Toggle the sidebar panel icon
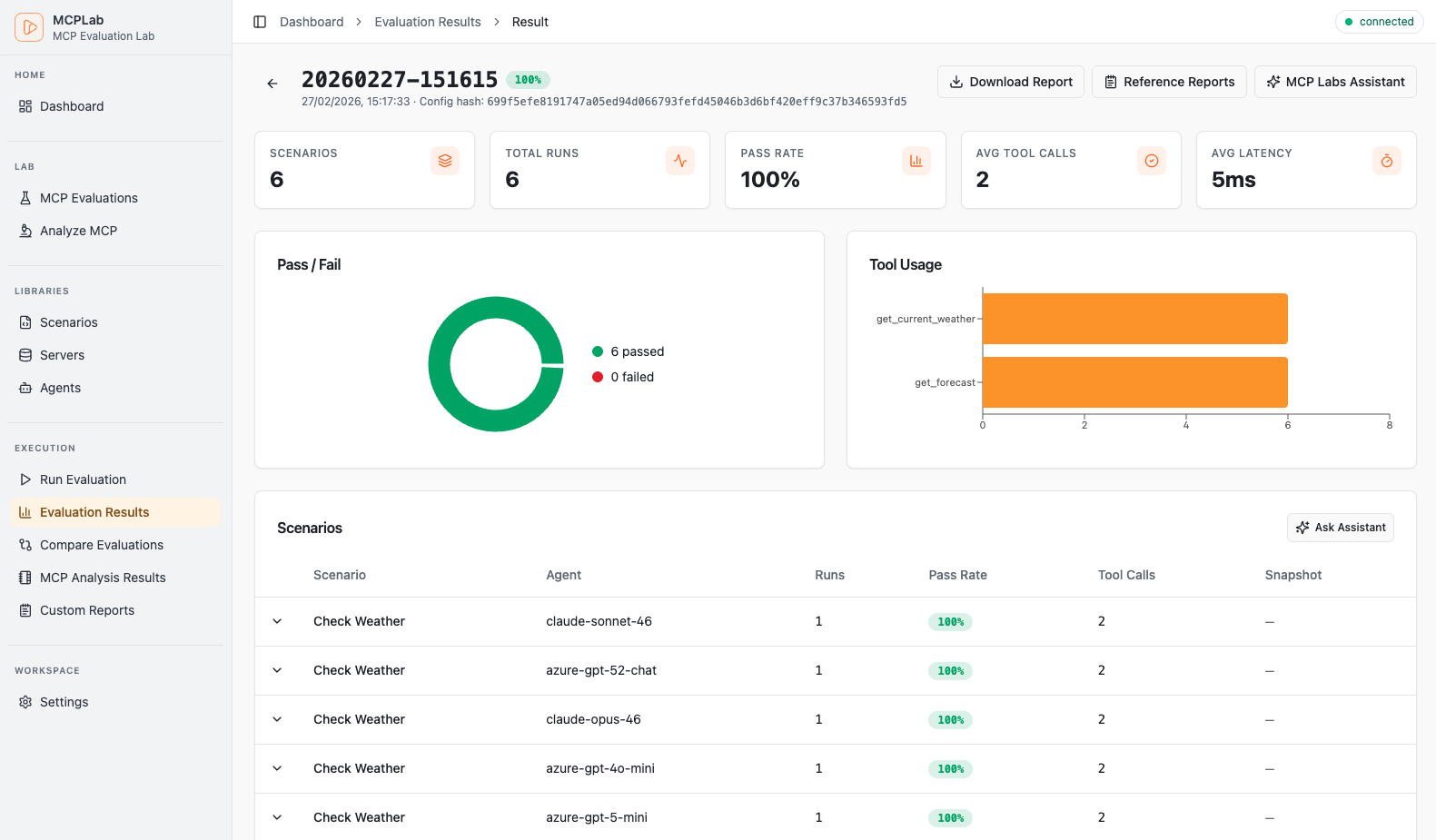The image size is (1436, 840). pyautogui.click(x=260, y=22)
